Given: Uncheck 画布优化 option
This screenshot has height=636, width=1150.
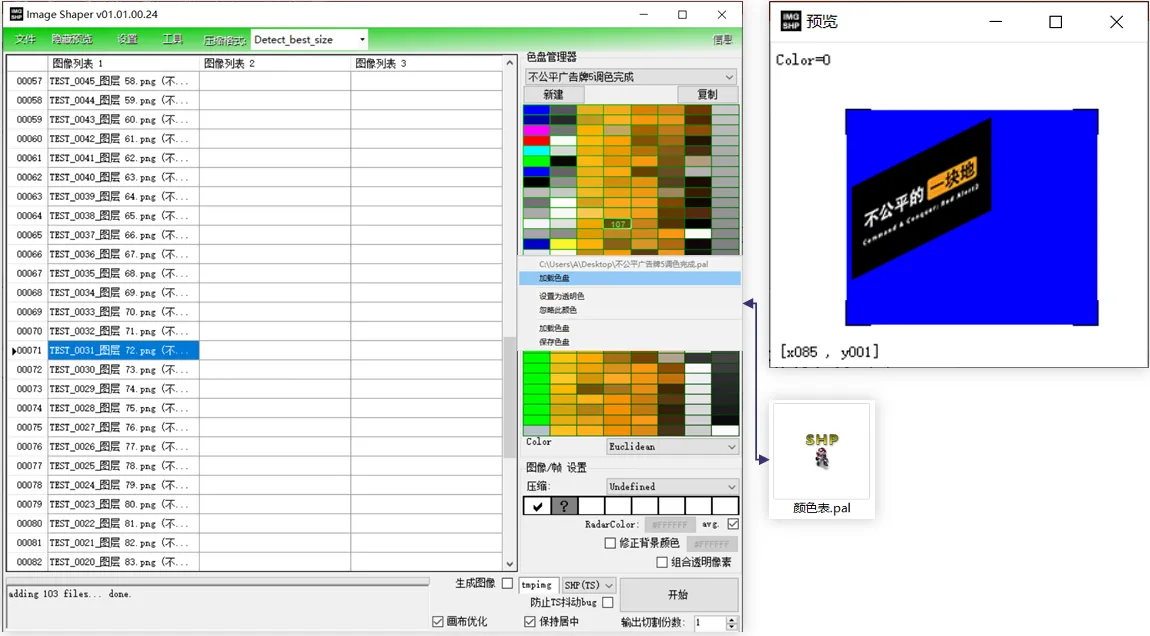Looking at the screenshot, I should click(x=438, y=621).
